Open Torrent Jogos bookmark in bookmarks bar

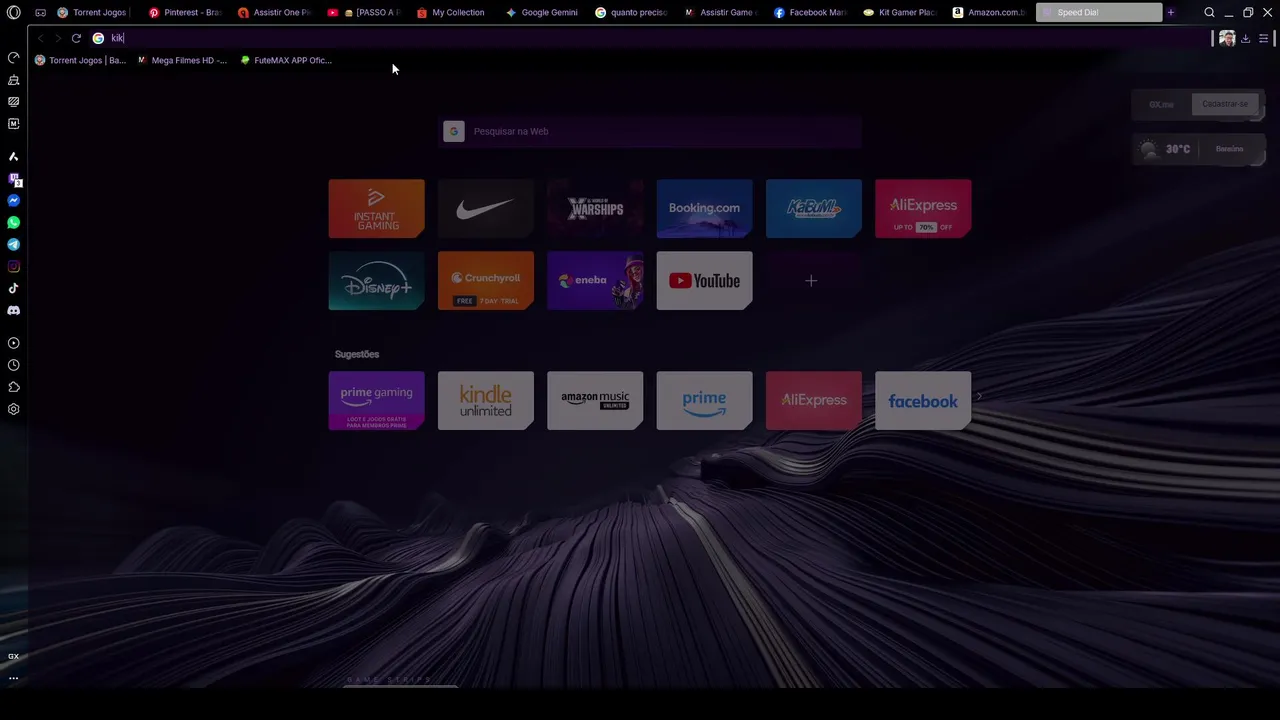click(80, 60)
